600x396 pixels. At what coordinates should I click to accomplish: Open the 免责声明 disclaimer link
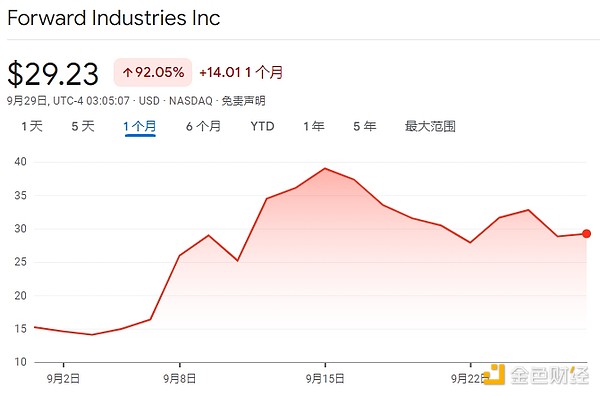(243, 101)
